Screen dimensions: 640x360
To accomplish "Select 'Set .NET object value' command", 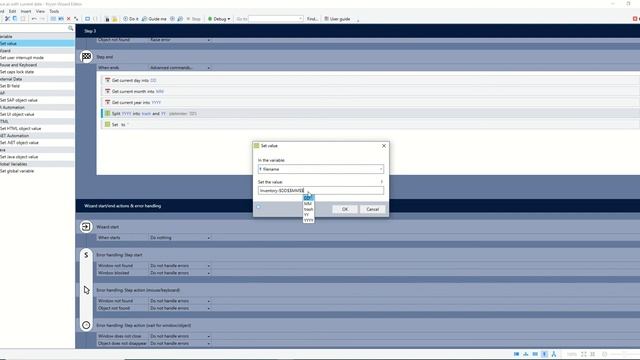I will 37,142.
